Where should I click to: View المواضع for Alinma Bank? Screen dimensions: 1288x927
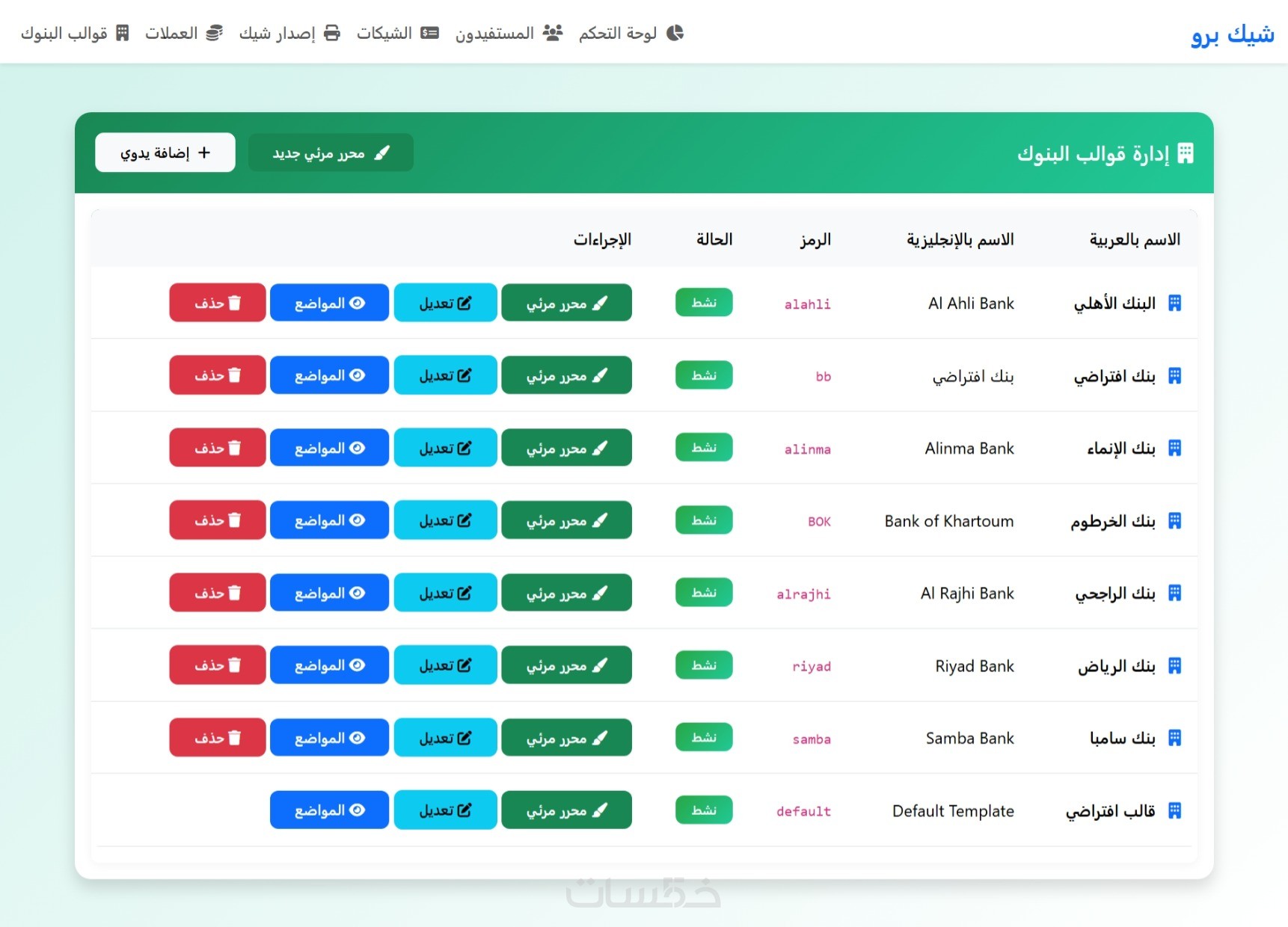[329, 448]
